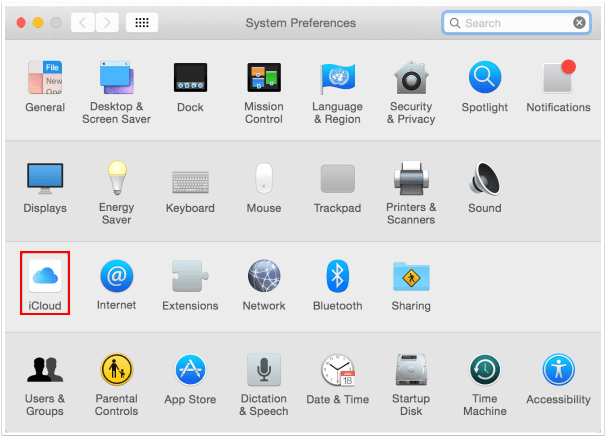The height and width of the screenshot is (437, 606).
Task: Click the back navigation arrow
Action: pyautogui.click(x=83, y=22)
